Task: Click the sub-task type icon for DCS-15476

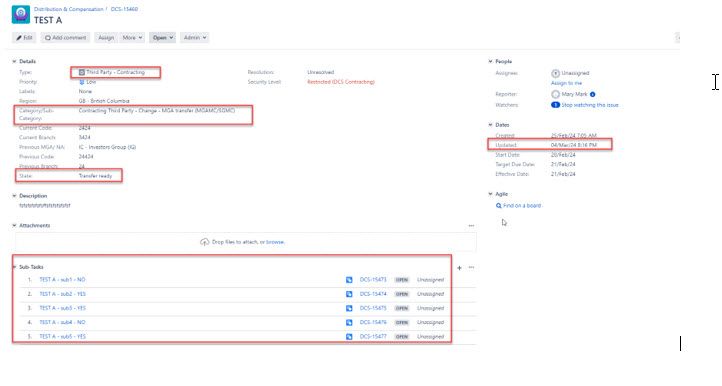Action: [x=349, y=322]
